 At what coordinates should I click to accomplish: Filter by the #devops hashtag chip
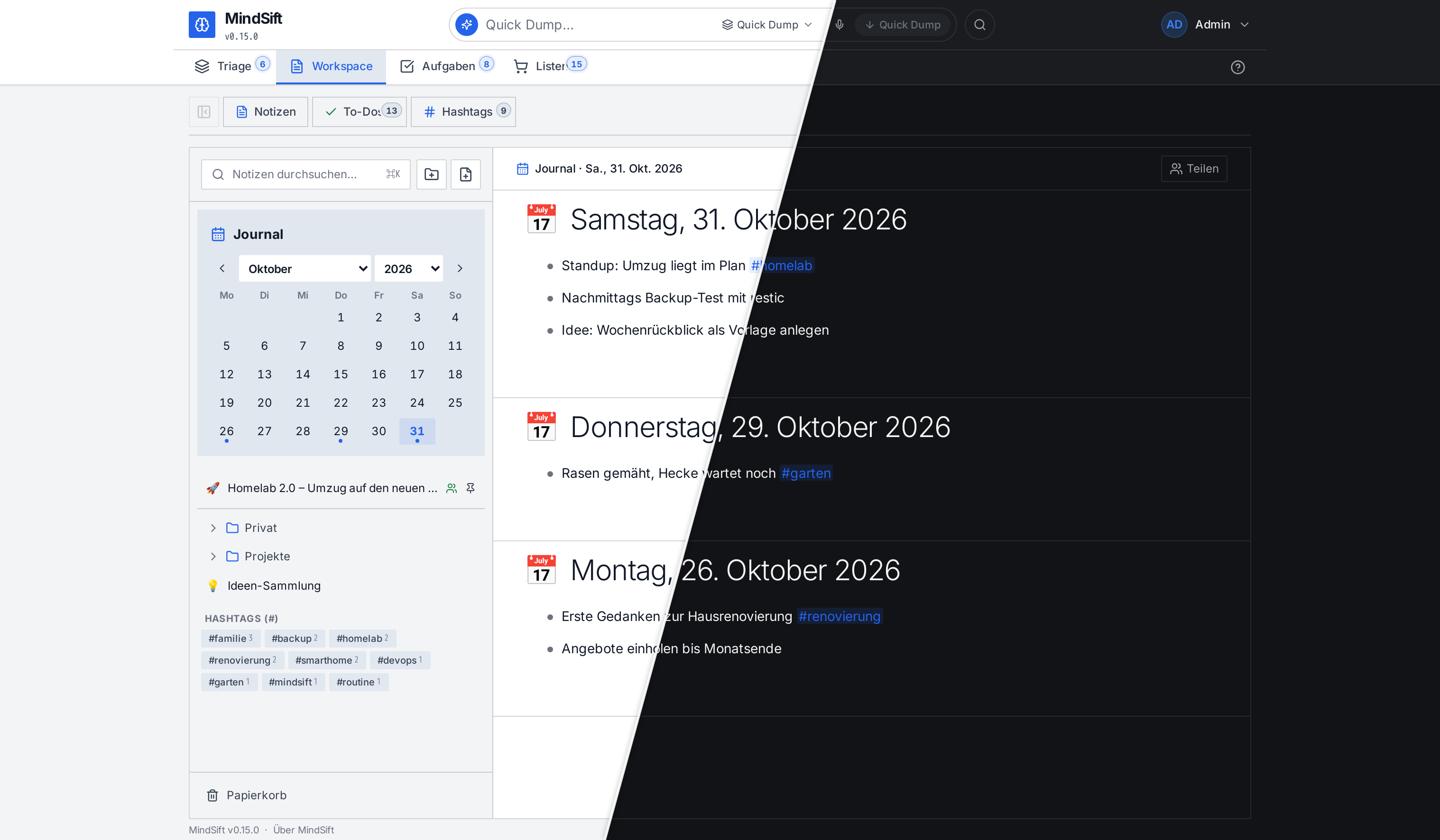(x=400, y=660)
